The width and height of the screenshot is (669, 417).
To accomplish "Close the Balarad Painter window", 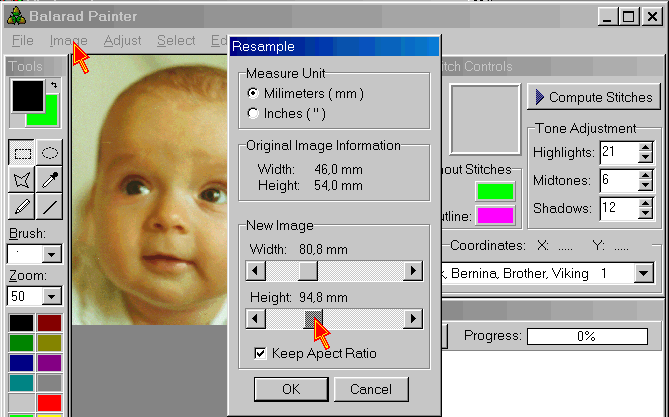I will [652, 16].
